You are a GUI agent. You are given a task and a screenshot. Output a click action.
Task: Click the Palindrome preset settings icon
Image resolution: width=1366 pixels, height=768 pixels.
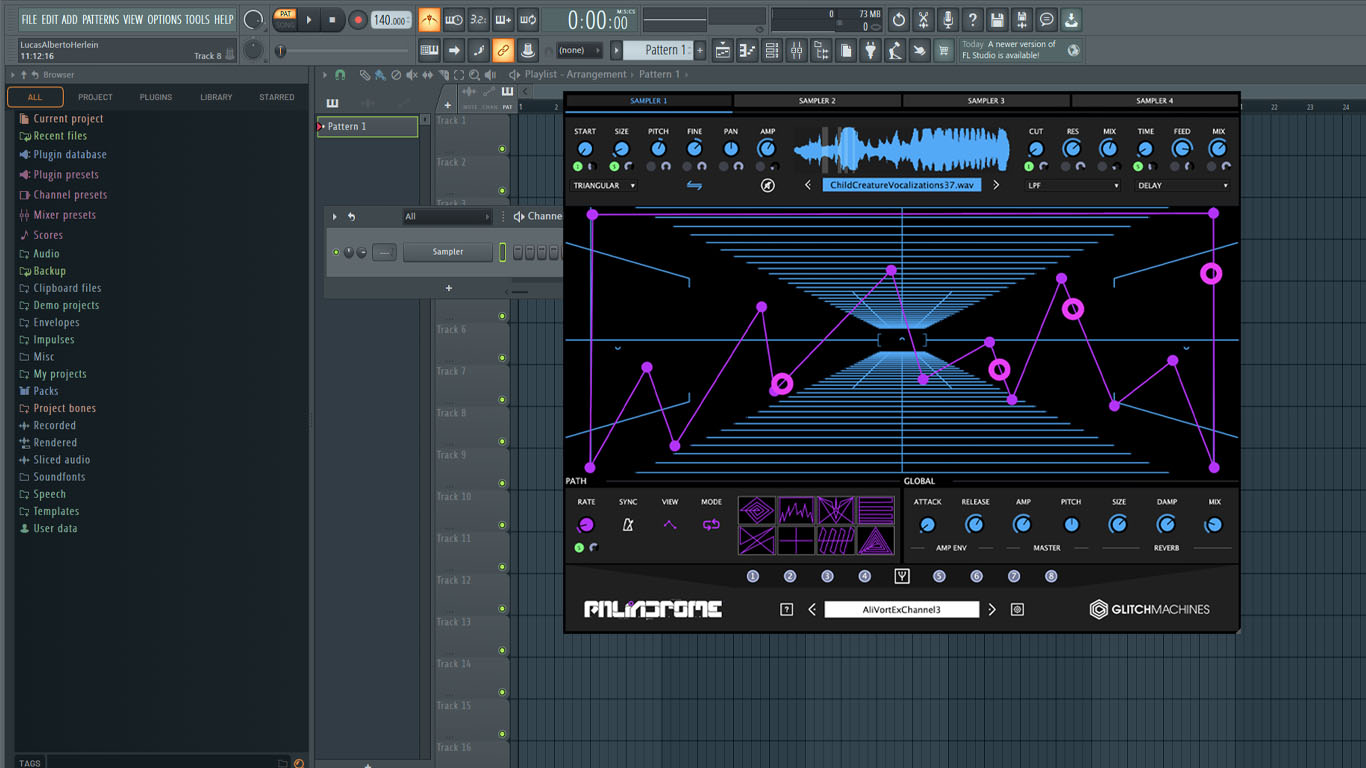[1017, 609]
